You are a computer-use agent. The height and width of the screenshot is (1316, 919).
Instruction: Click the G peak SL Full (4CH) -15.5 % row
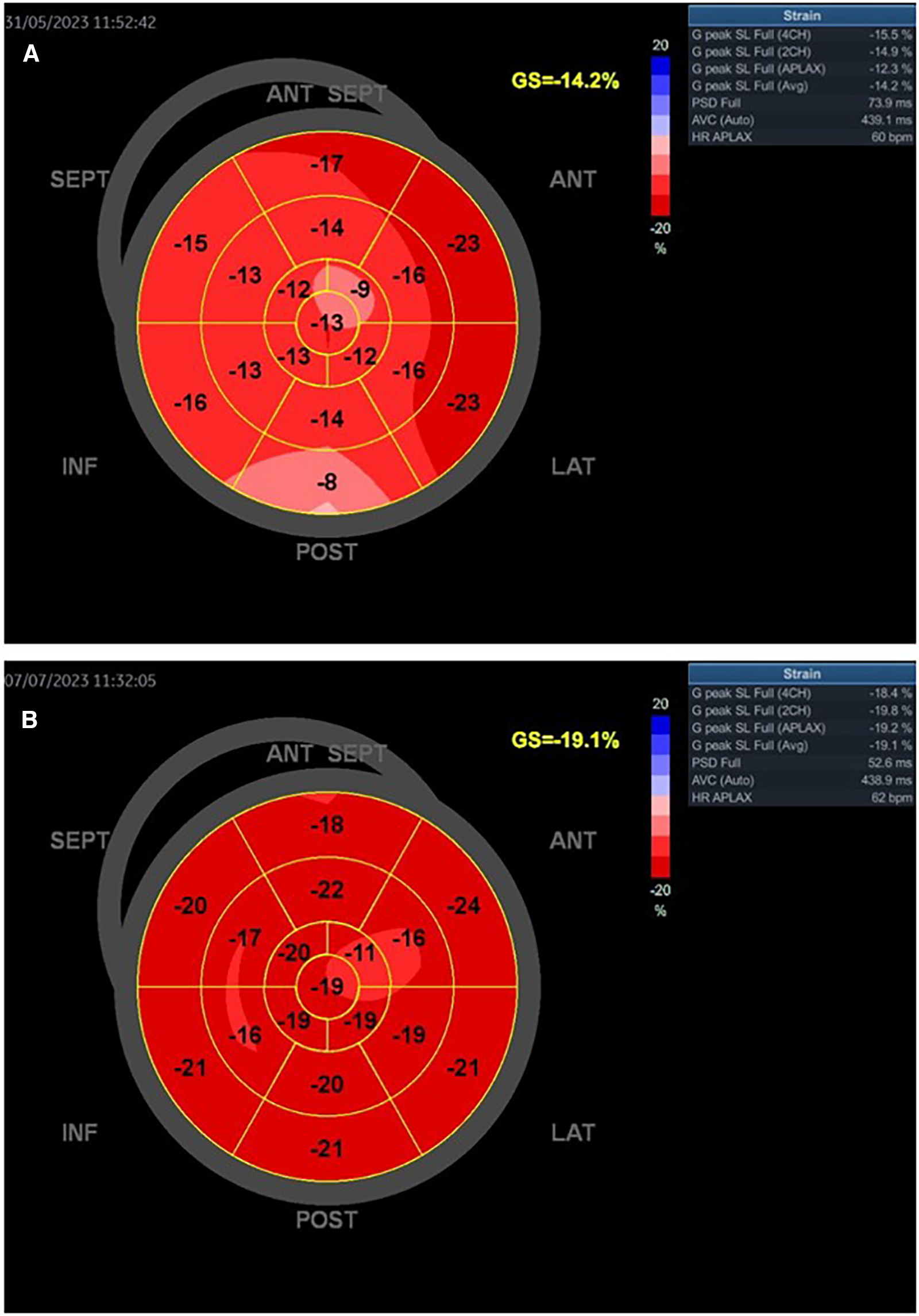(801, 35)
